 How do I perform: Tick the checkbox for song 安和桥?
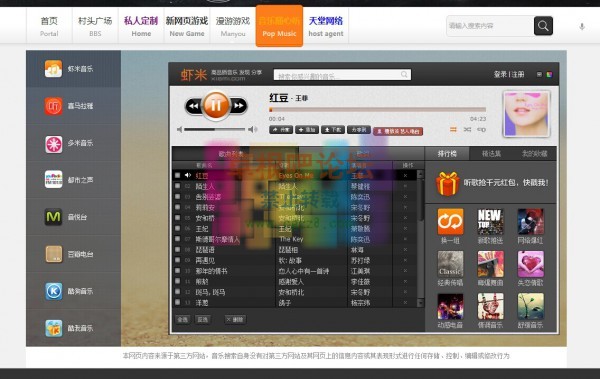[178, 218]
